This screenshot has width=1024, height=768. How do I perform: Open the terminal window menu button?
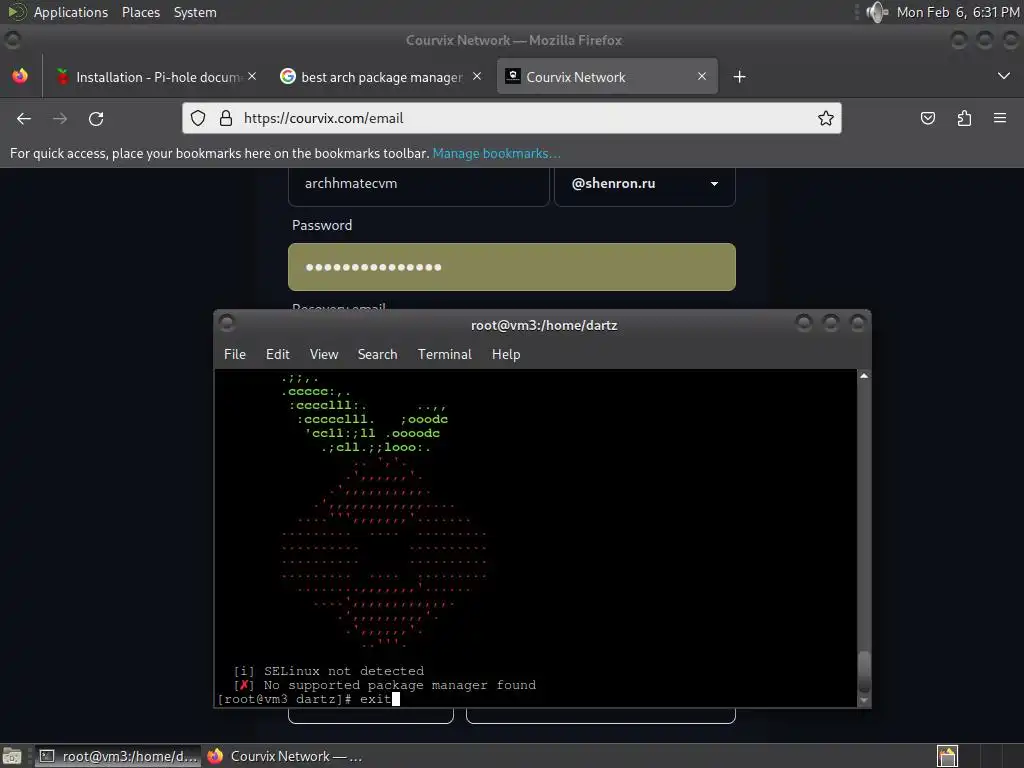pos(227,323)
